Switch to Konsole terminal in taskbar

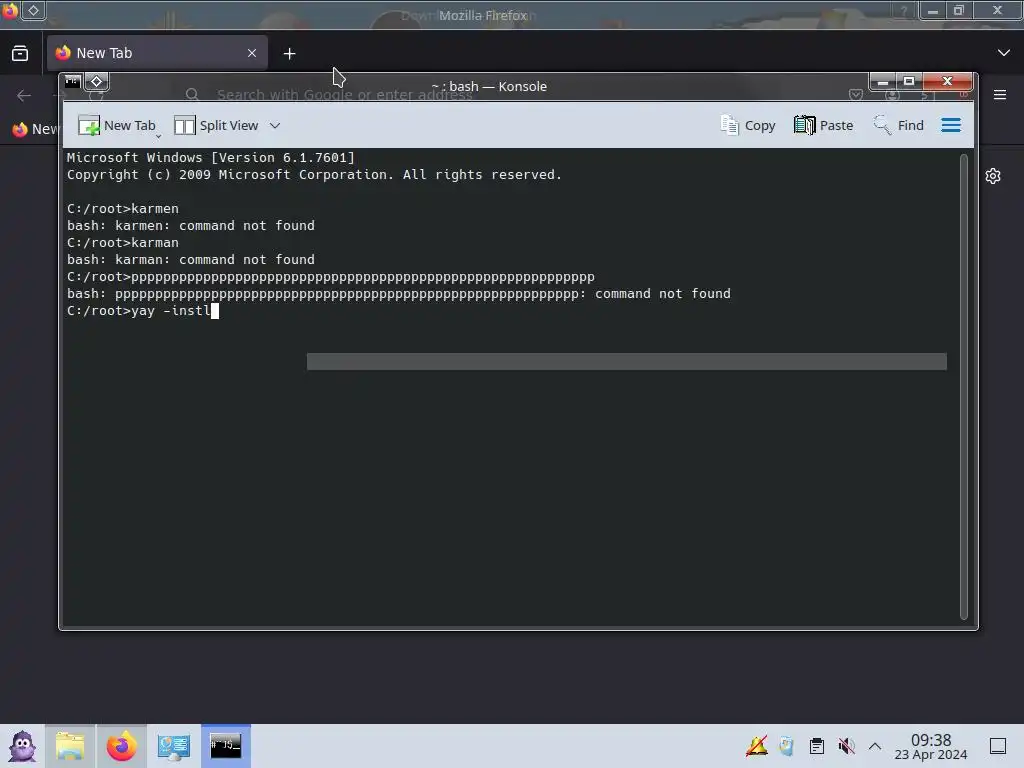[x=226, y=746]
